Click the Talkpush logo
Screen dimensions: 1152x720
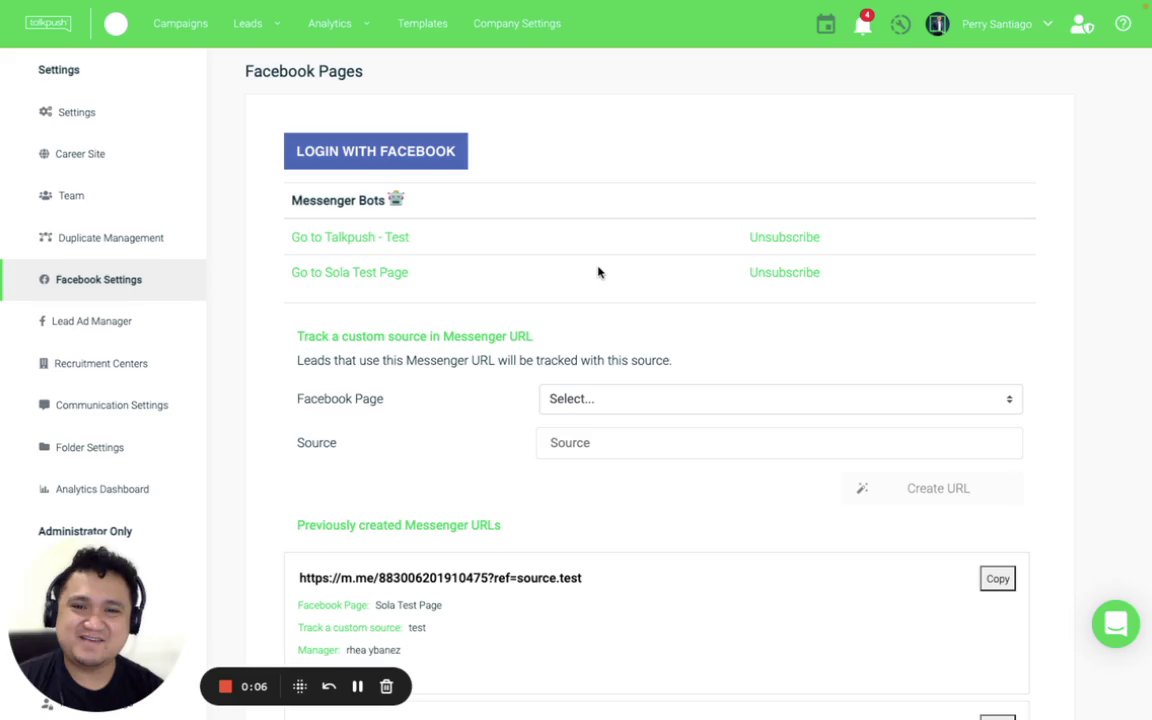click(48, 23)
